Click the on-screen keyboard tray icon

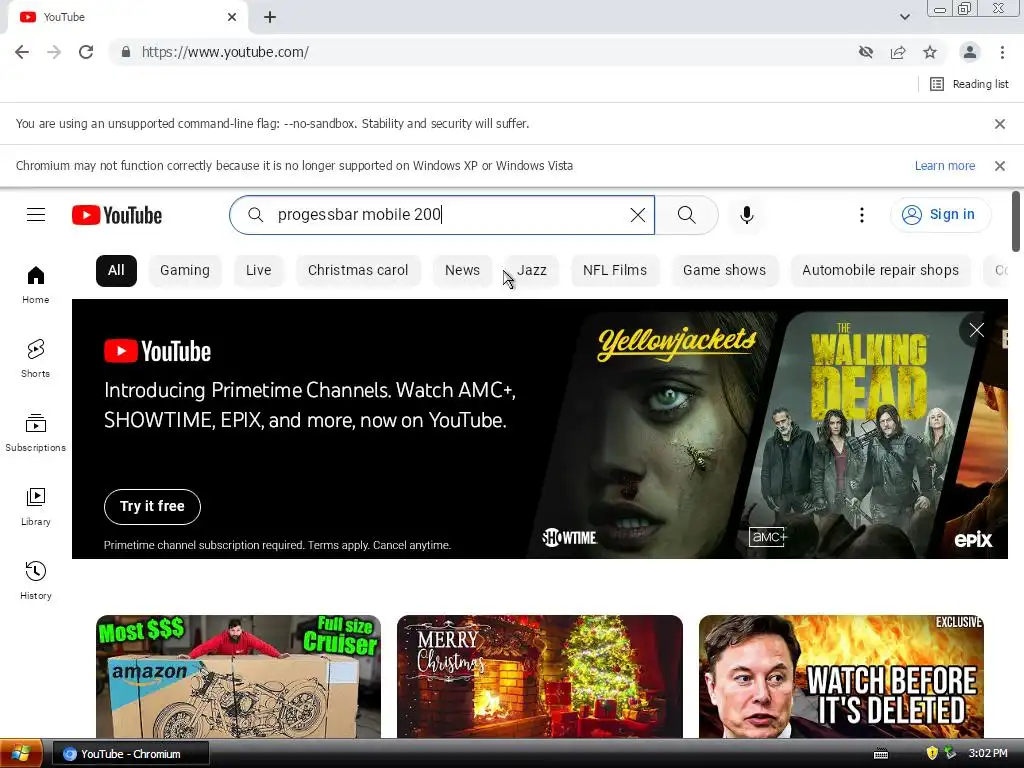881,754
